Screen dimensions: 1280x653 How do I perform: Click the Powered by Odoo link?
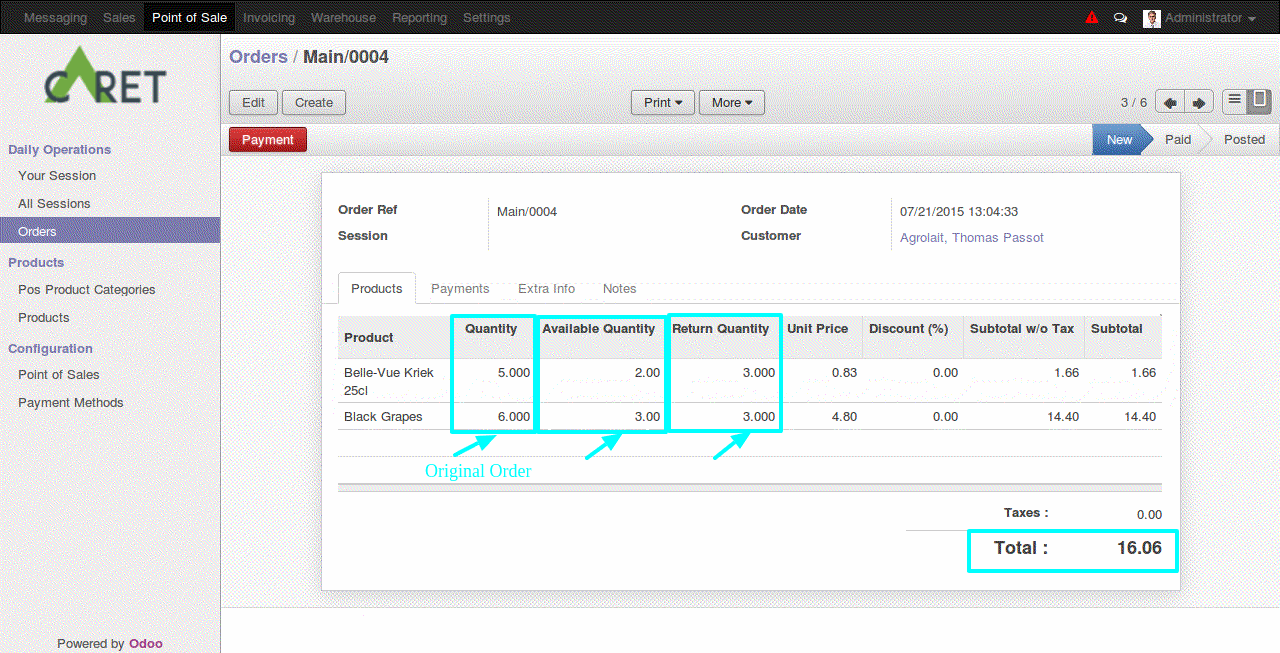(146, 643)
